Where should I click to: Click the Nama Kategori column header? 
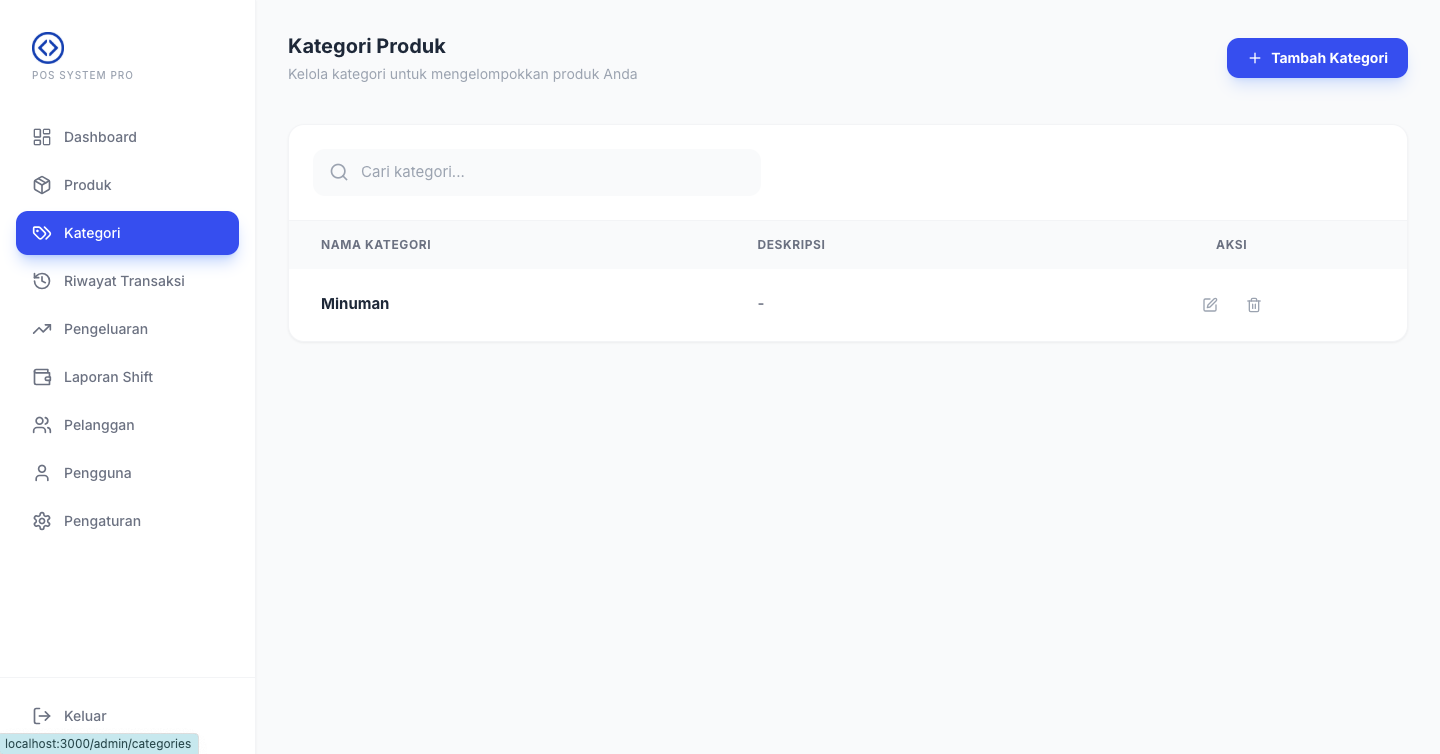(376, 245)
